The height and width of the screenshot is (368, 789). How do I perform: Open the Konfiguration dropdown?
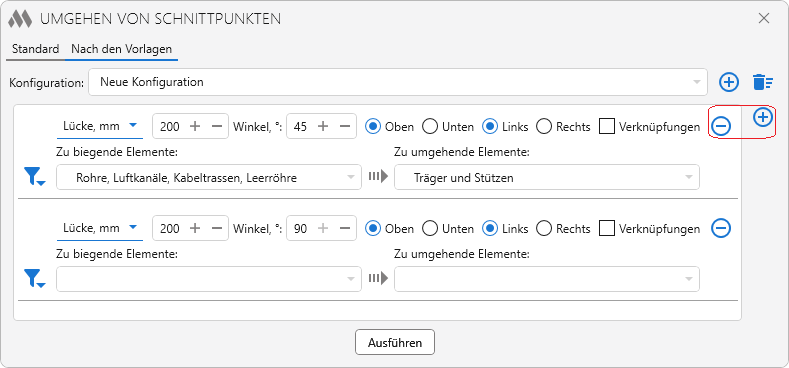point(398,82)
